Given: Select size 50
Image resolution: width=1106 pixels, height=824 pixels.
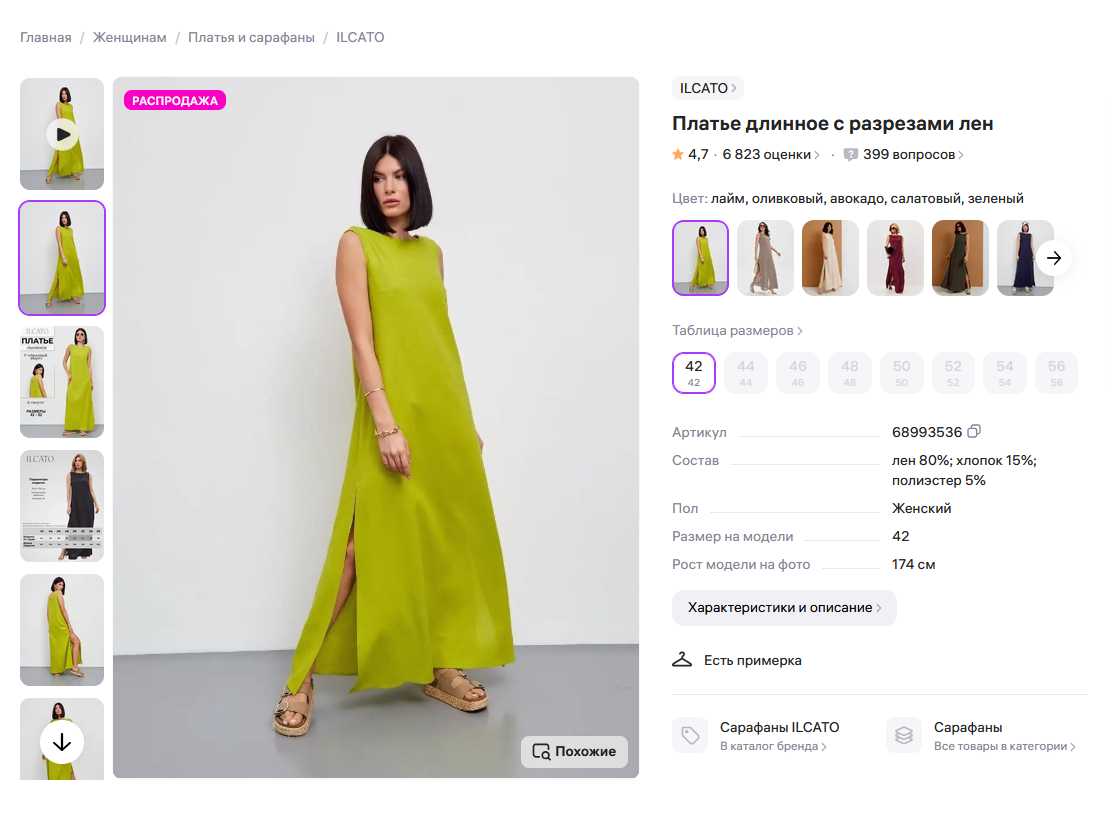Looking at the screenshot, I should click(x=901, y=372).
